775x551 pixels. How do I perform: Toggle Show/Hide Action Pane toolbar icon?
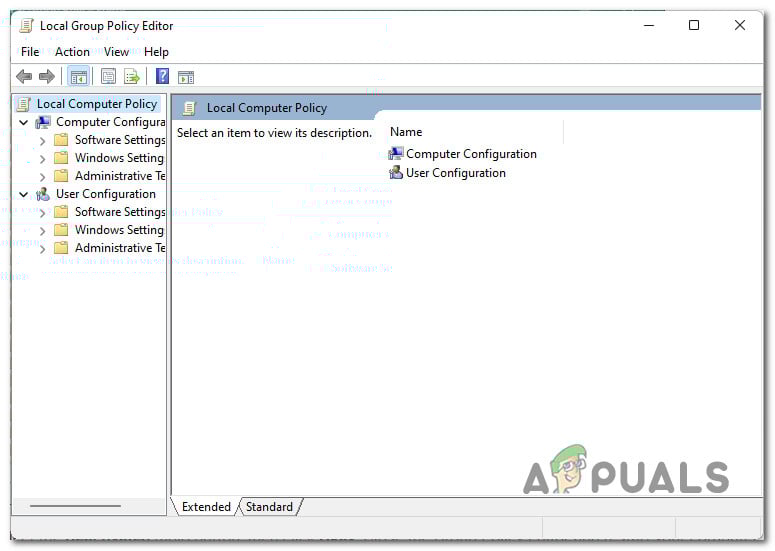pyautogui.click(x=186, y=77)
